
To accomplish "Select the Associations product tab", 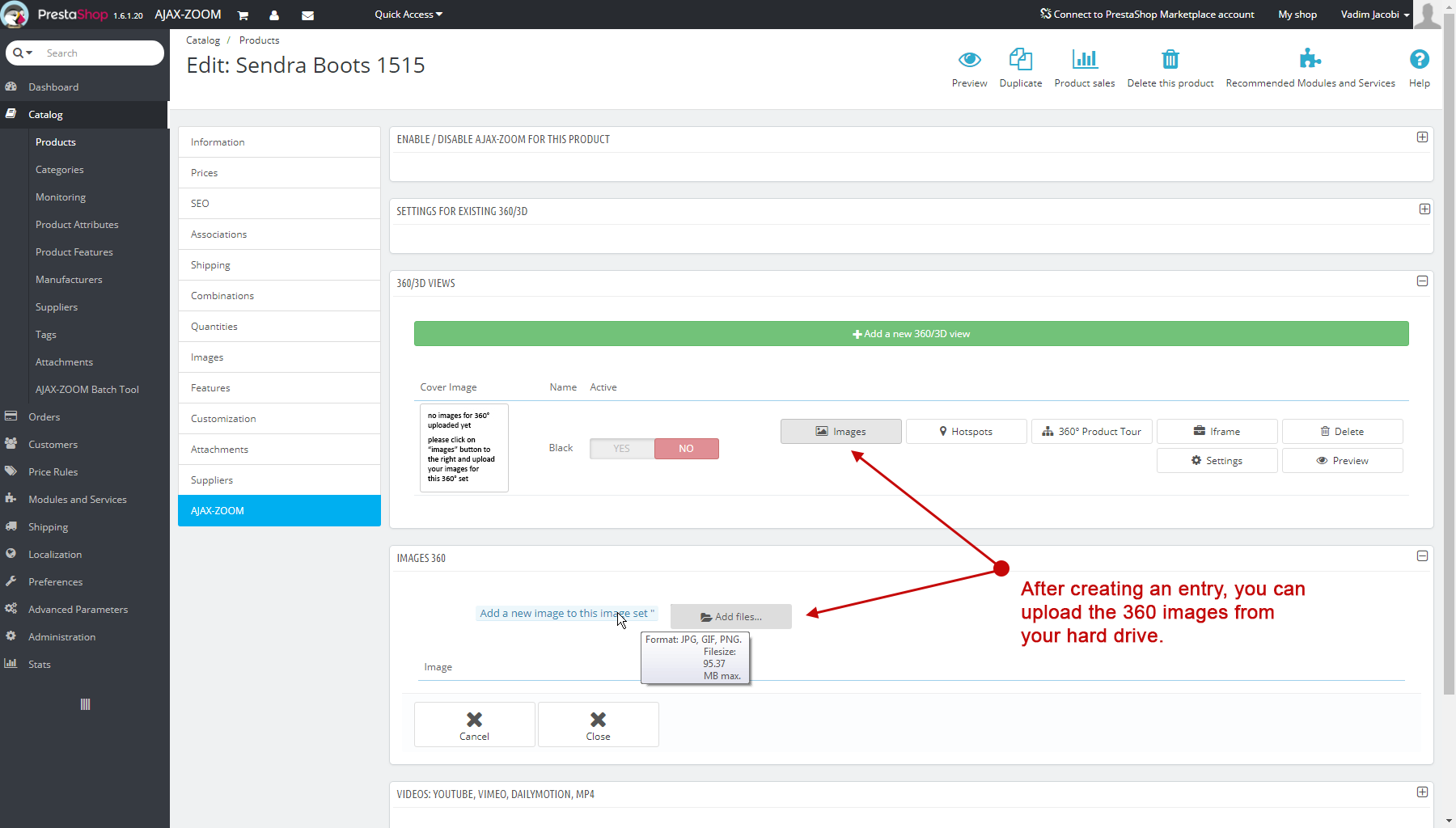I will coord(279,234).
